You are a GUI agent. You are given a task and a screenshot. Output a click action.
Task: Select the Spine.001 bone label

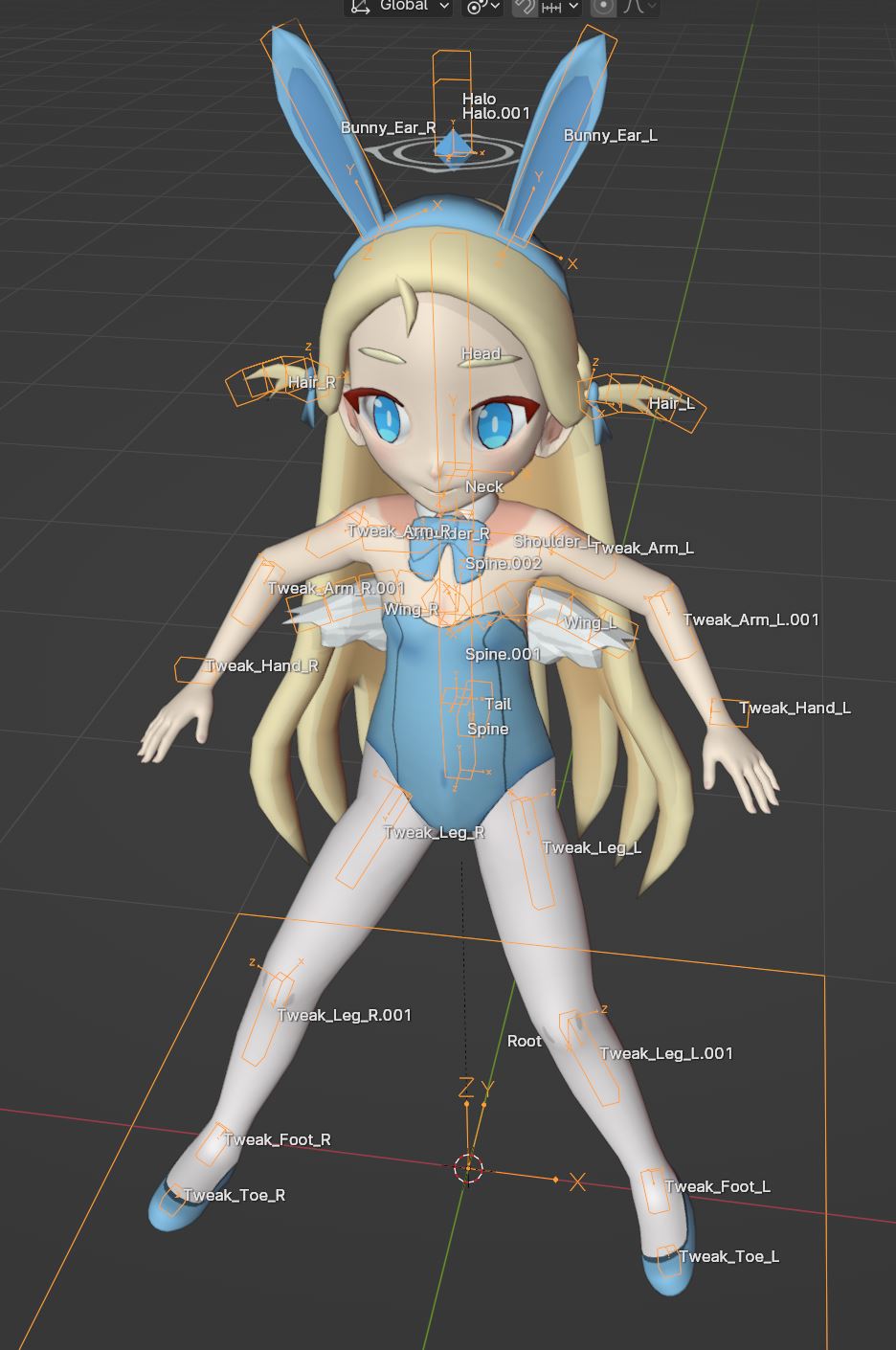pos(503,654)
